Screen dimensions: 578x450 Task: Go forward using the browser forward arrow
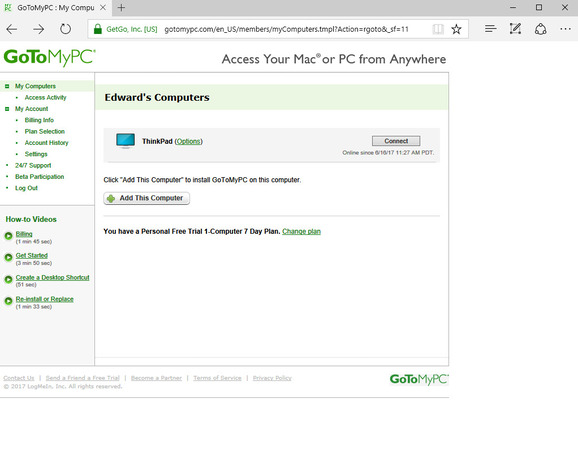coord(38,29)
